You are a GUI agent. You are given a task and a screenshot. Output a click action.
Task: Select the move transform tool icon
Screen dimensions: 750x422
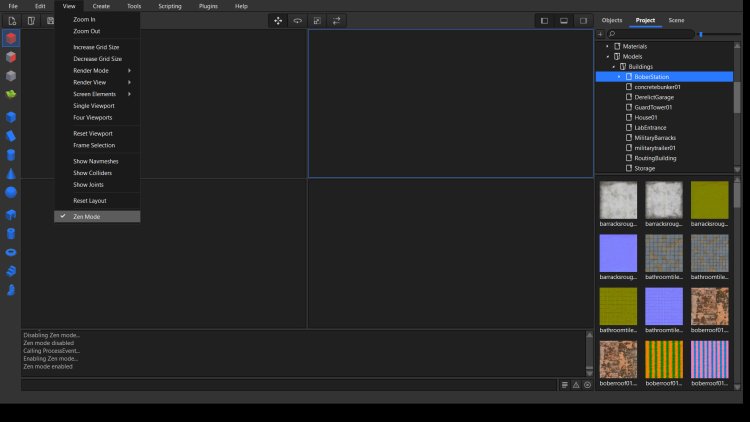278,20
